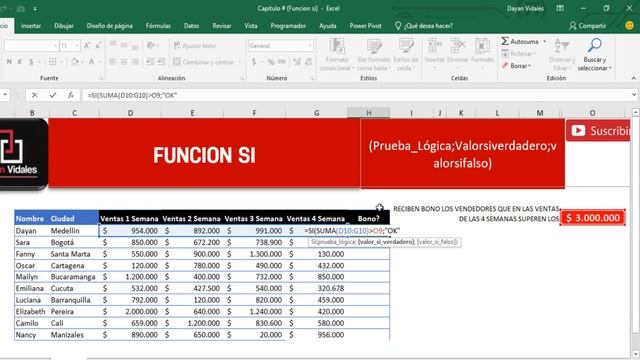Select the red $ 3.000.000 cell
Viewport: 640px width, 360px height.
click(593, 218)
